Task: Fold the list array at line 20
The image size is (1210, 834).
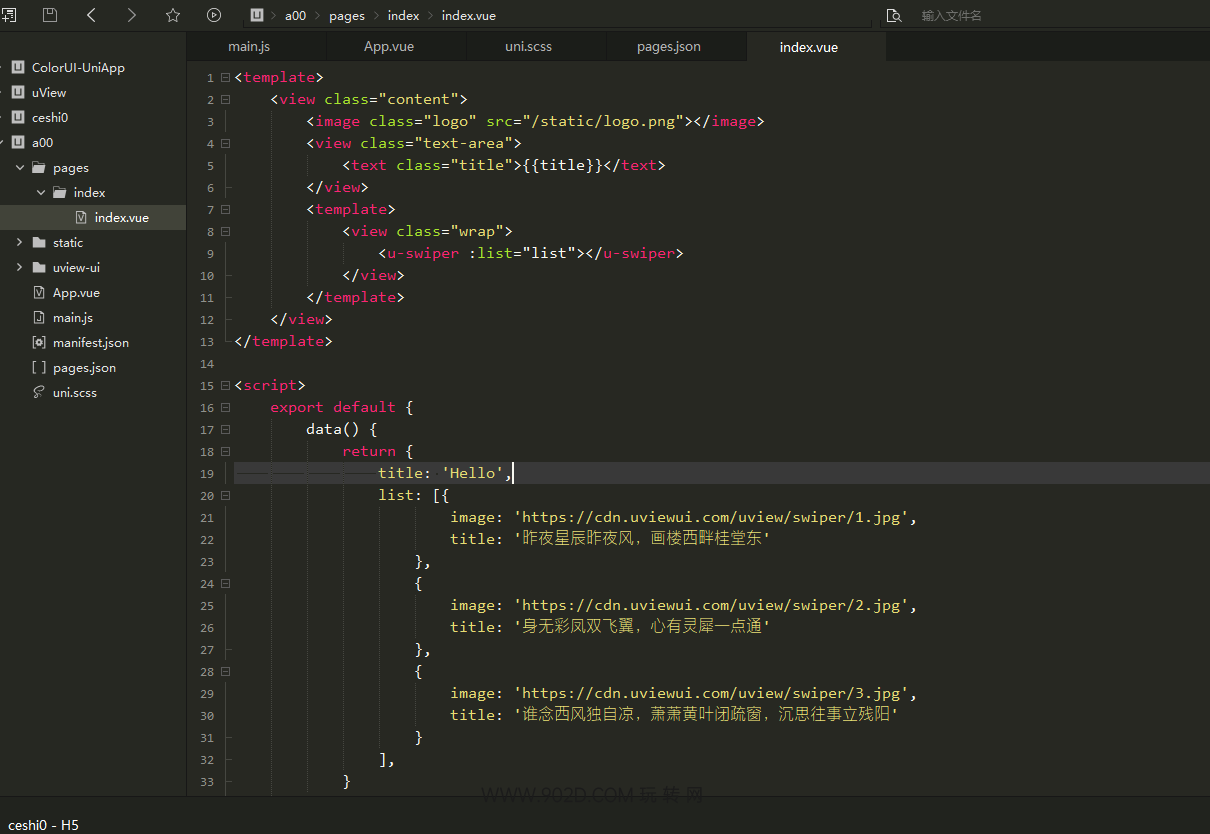Action: click(226, 495)
